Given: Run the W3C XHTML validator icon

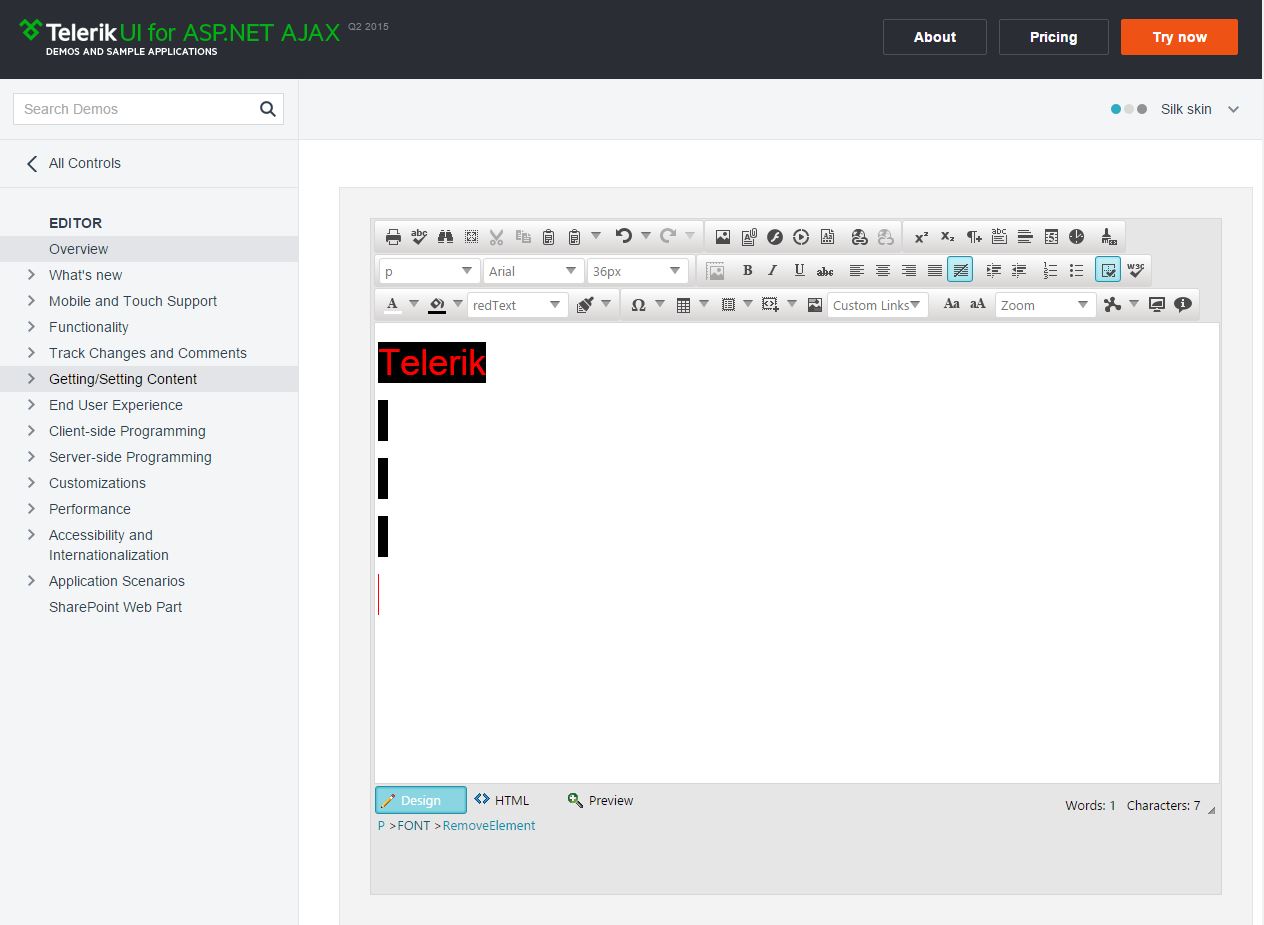Looking at the screenshot, I should point(1135,270).
